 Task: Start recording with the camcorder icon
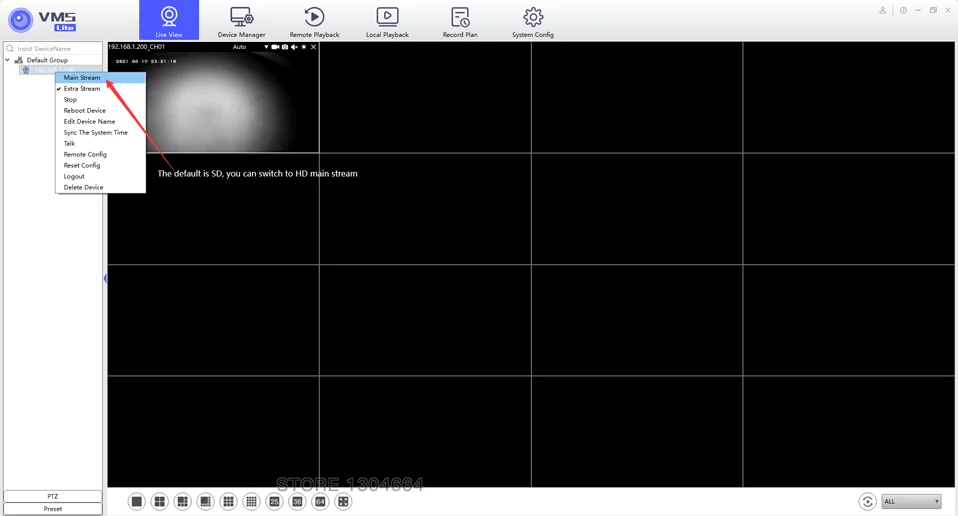pos(276,47)
